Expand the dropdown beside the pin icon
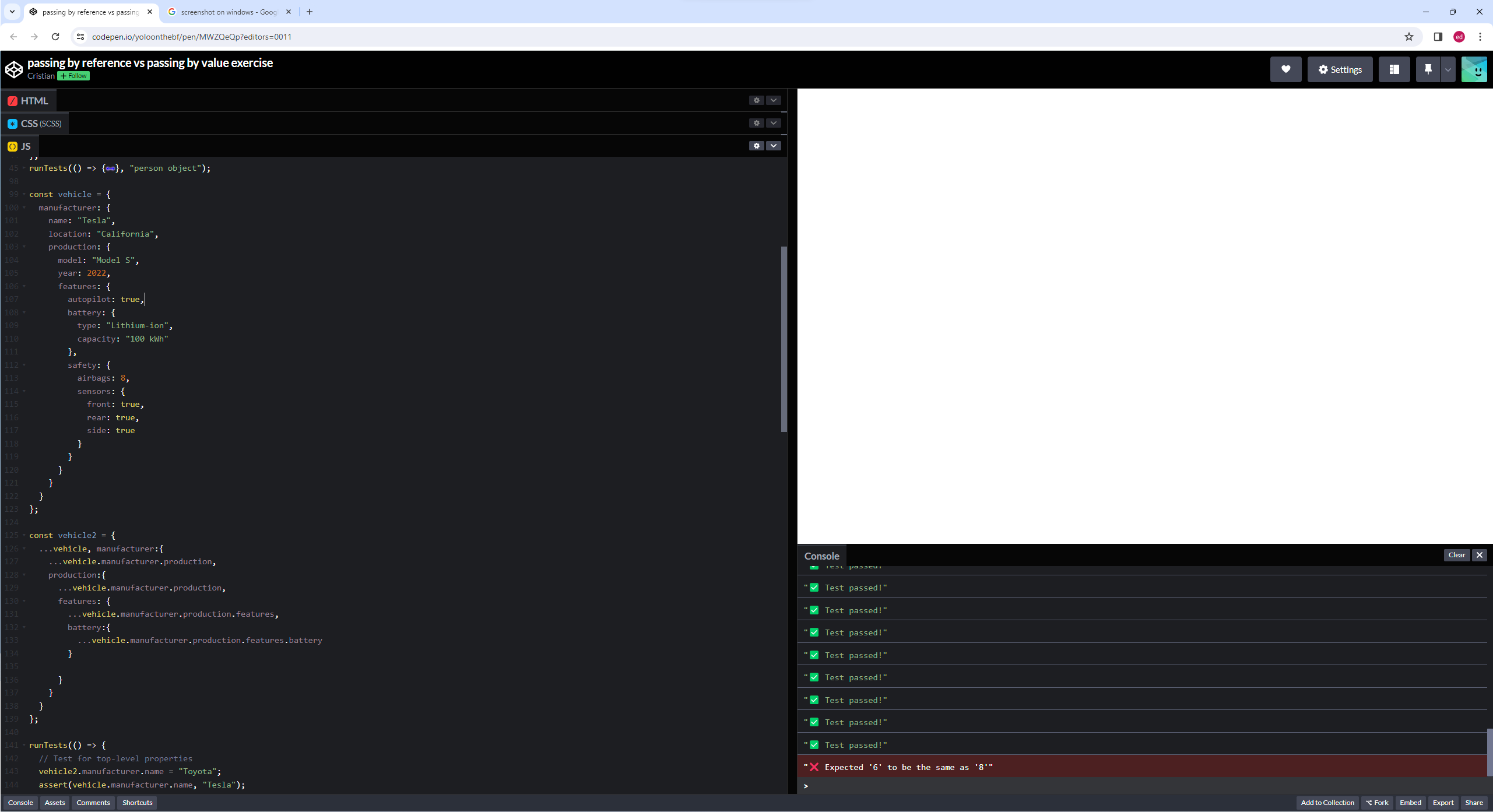Viewport: 1493px width, 812px height. 1448,69
